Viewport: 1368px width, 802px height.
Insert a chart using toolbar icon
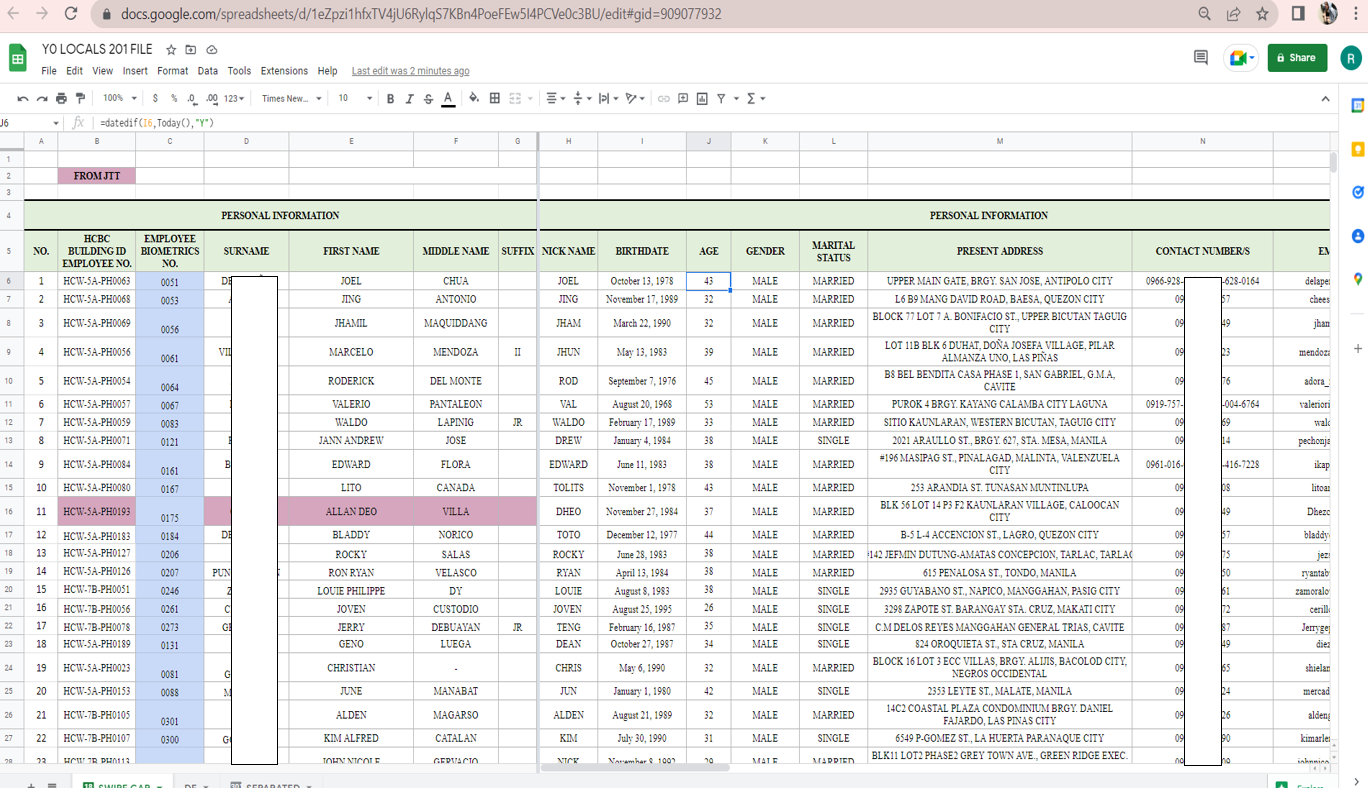(702, 99)
